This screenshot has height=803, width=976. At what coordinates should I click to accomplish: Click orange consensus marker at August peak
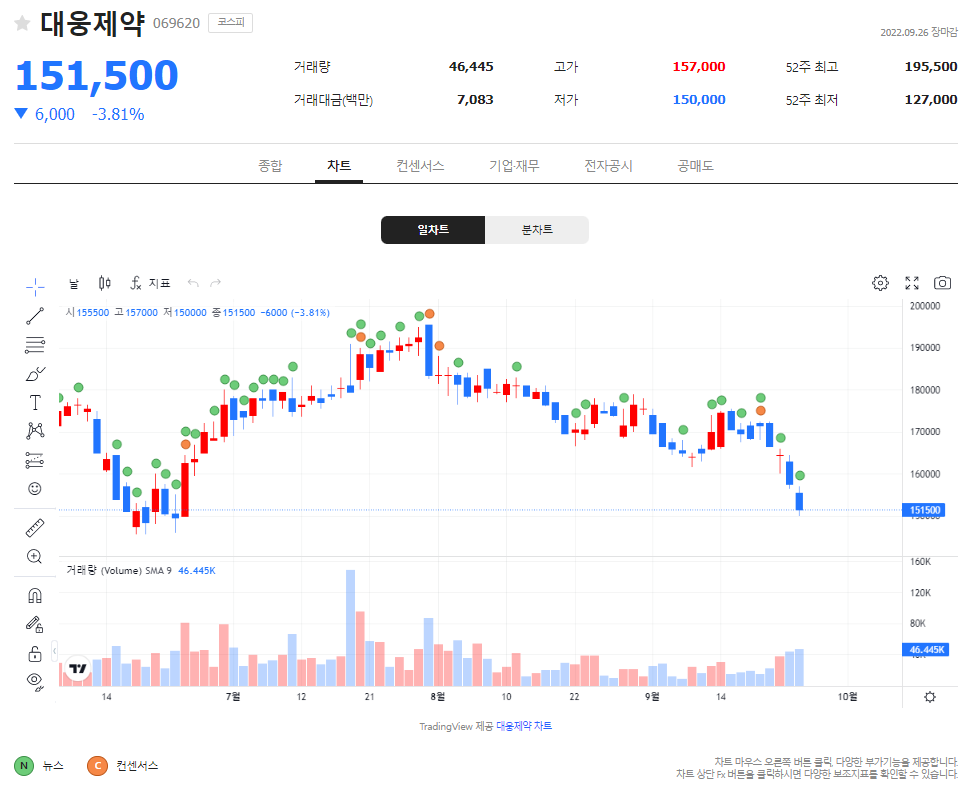pyautogui.click(x=429, y=314)
